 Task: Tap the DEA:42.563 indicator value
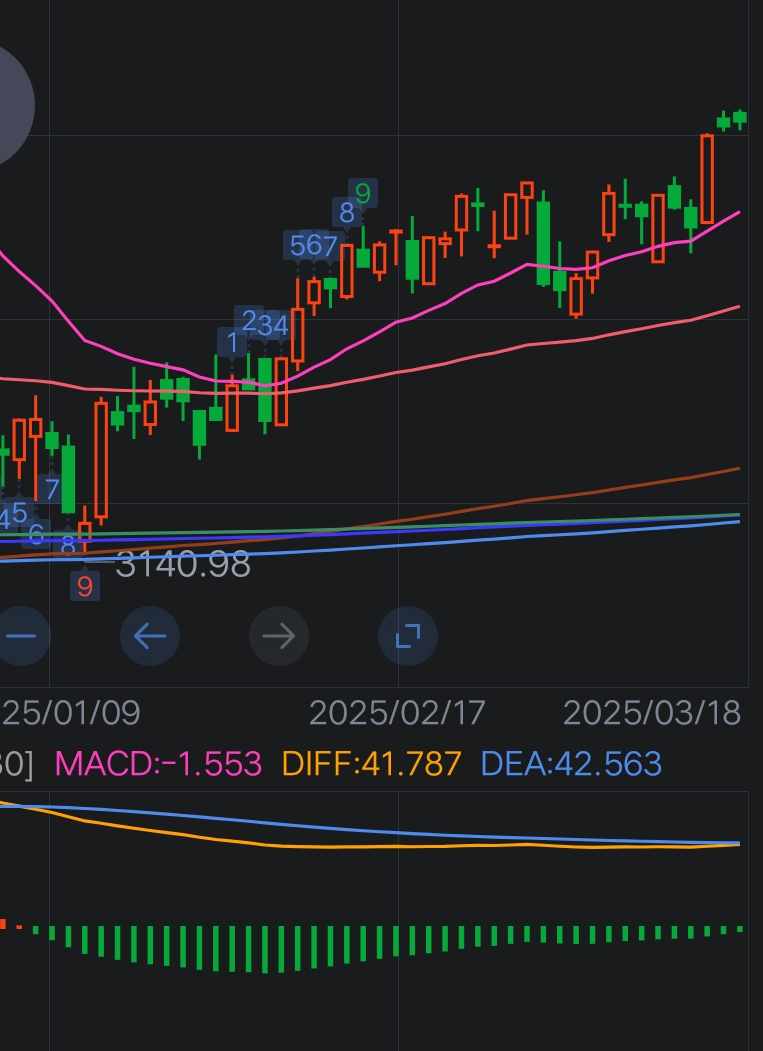tap(572, 763)
